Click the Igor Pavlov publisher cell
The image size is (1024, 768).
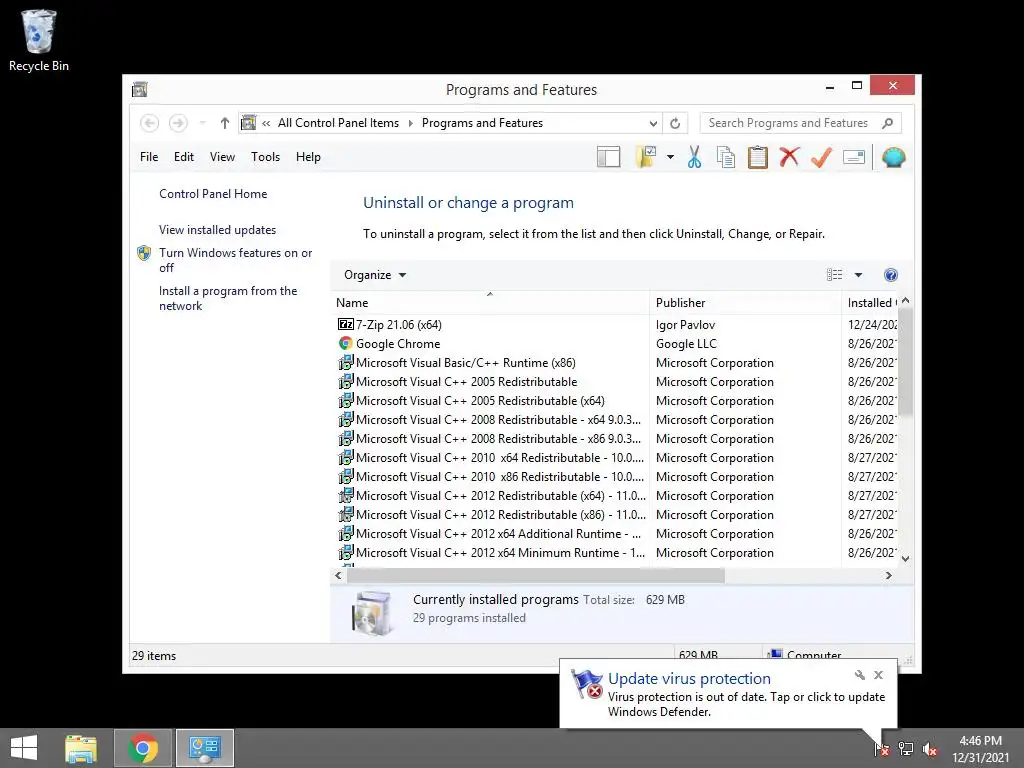(x=685, y=325)
